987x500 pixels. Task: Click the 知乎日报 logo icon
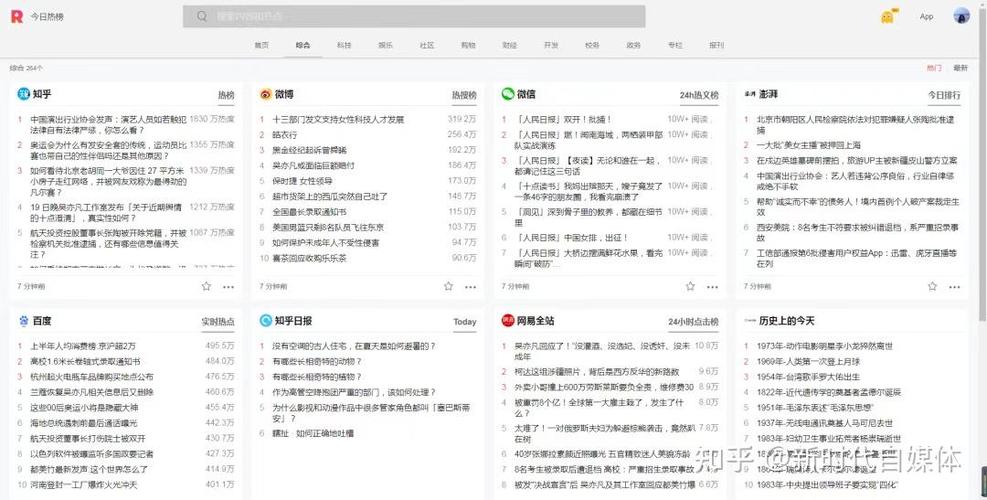tap(266, 321)
